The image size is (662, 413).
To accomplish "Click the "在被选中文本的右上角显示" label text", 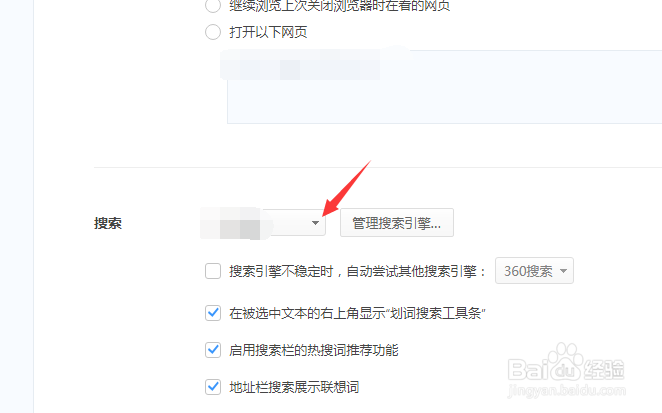I will click(307, 313).
